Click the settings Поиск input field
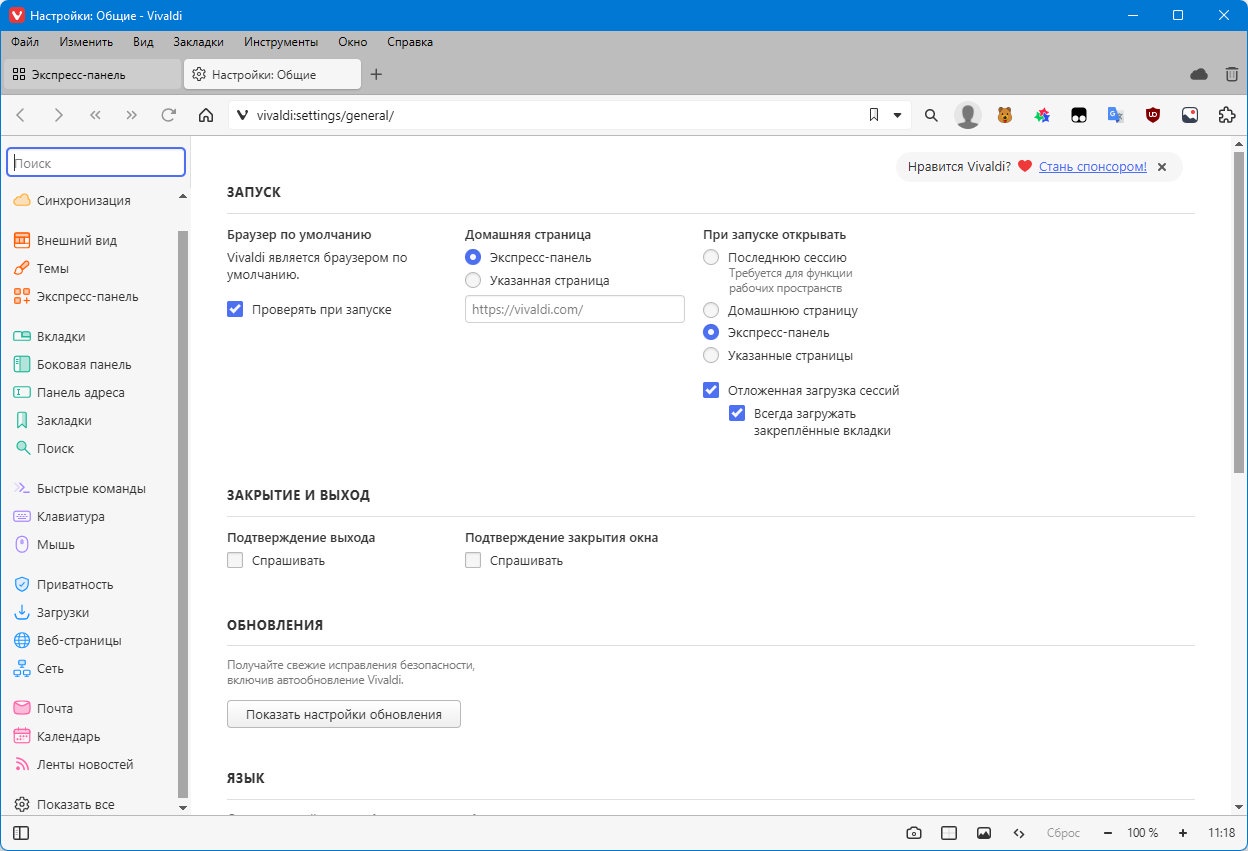The height and width of the screenshot is (851, 1248). (x=96, y=162)
